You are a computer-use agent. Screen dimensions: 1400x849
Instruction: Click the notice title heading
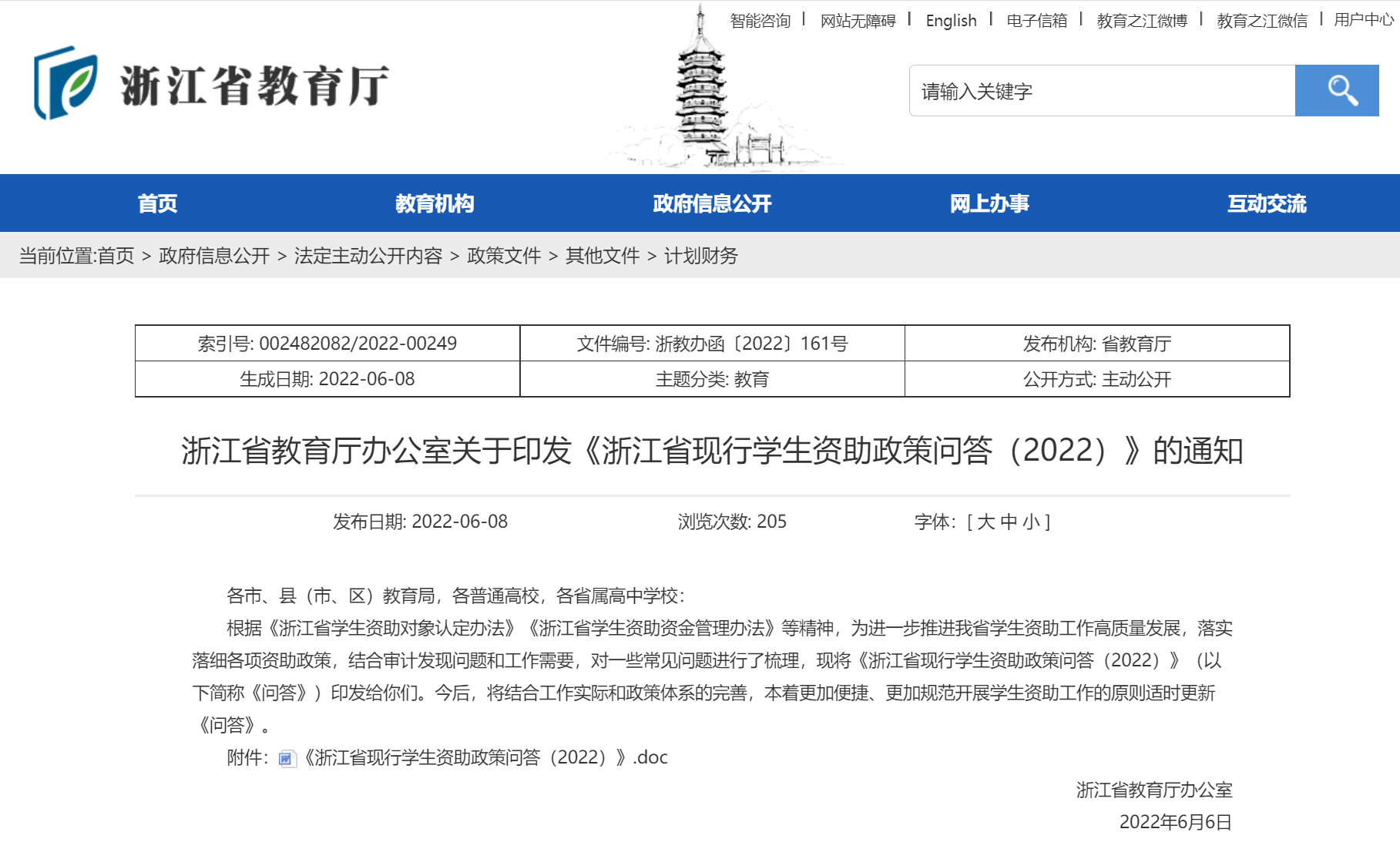(x=713, y=451)
